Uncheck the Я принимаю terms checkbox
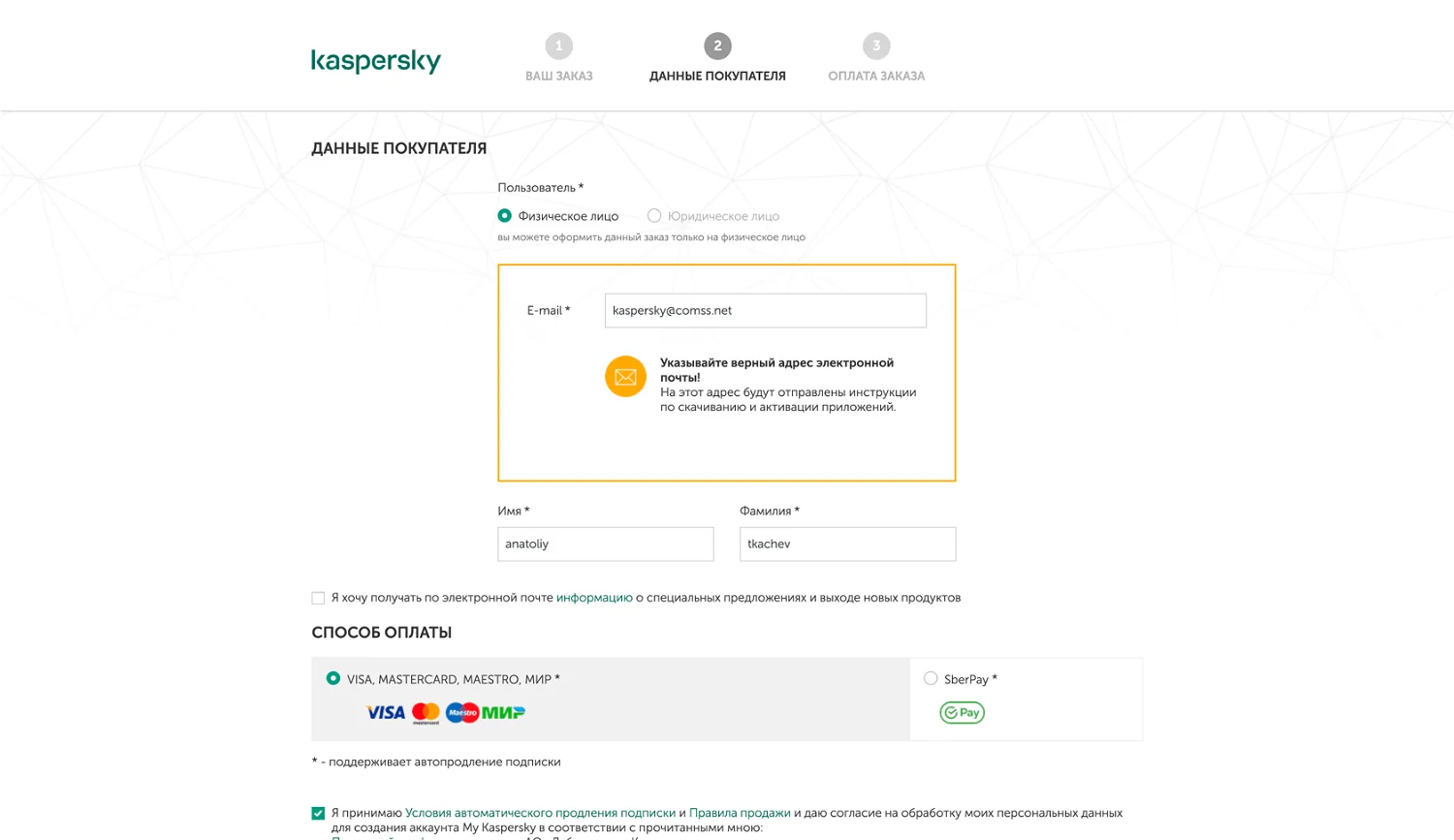 click(318, 813)
